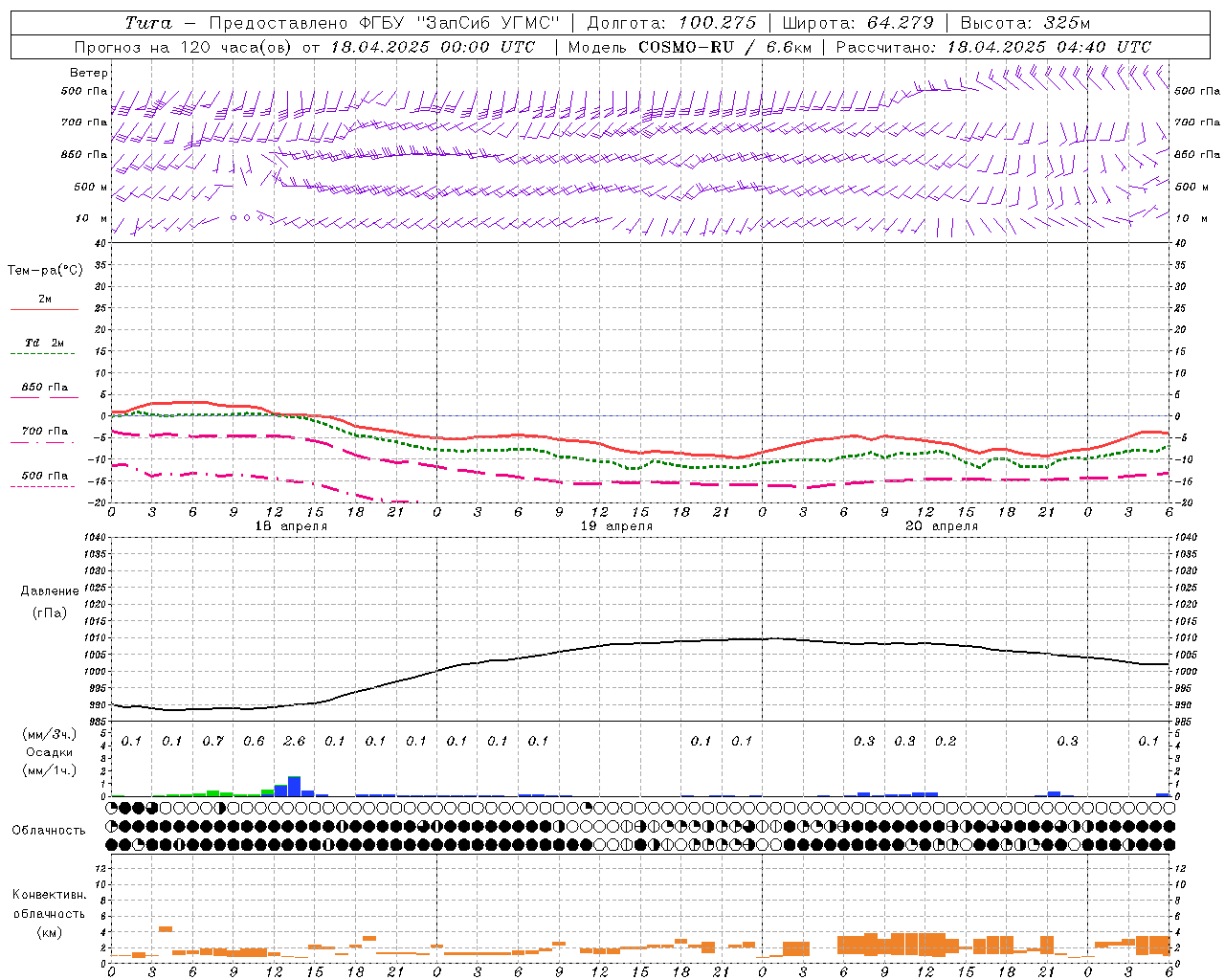Click the "0.2" precipitation total value

point(946,741)
